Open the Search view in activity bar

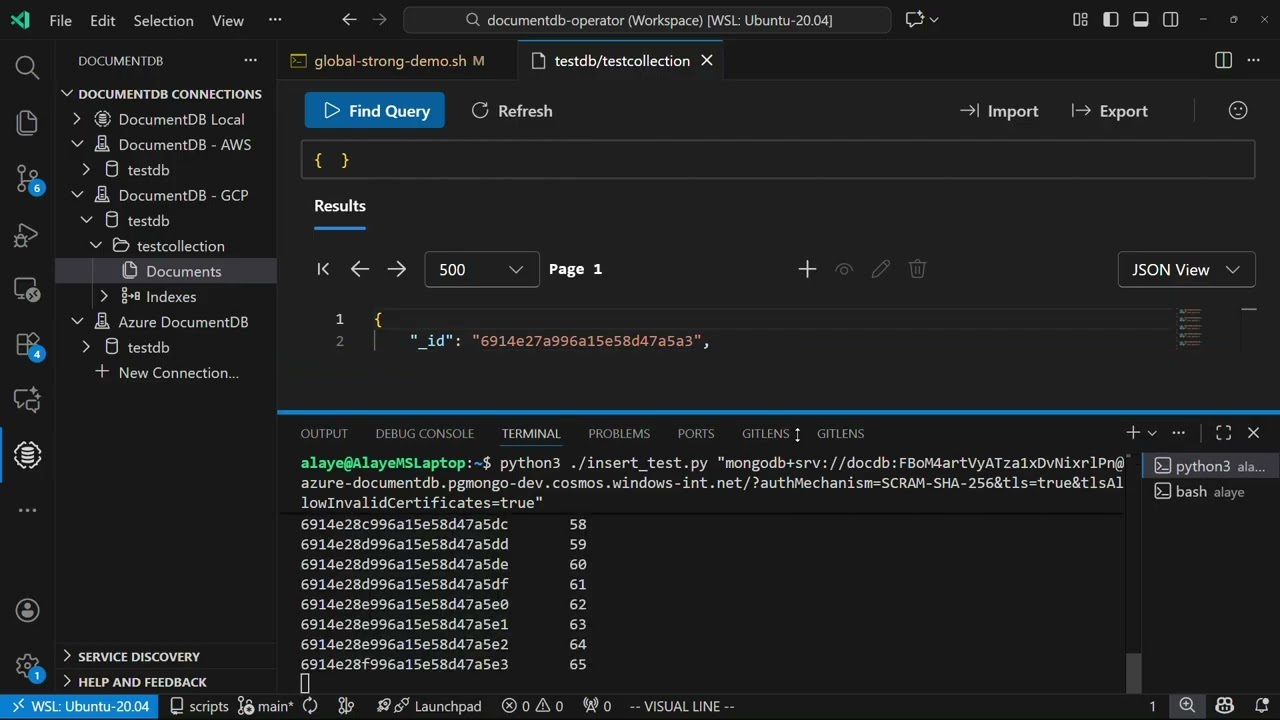pos(27,67)
